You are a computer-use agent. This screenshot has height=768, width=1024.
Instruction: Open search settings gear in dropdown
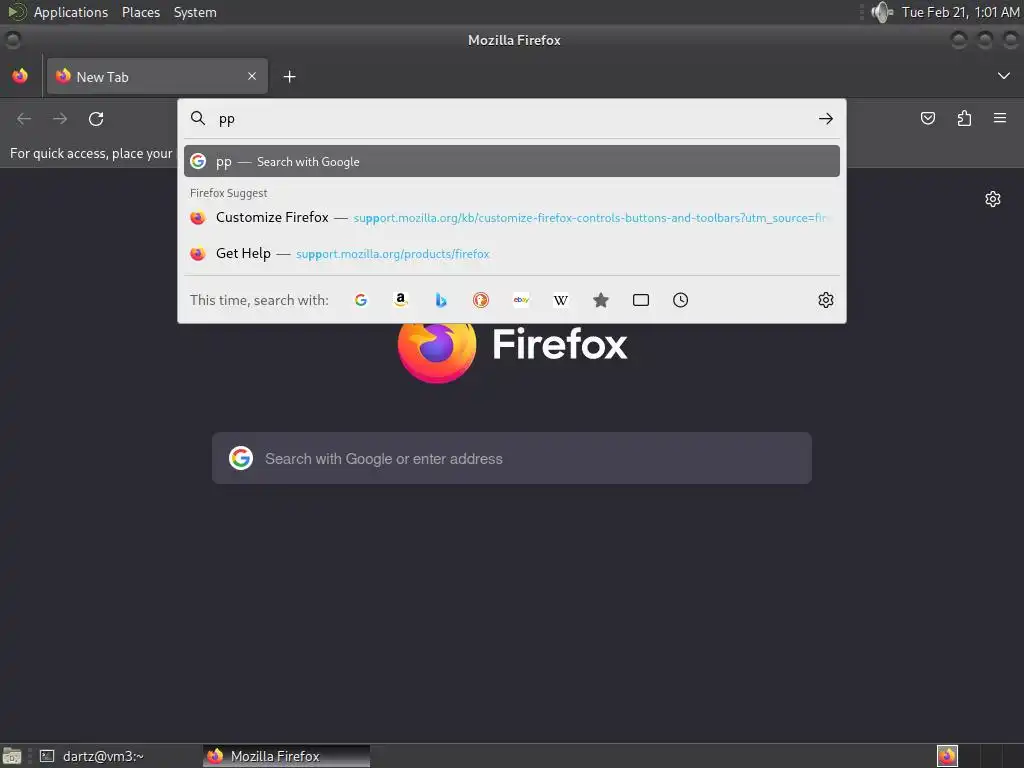[825, 300]
